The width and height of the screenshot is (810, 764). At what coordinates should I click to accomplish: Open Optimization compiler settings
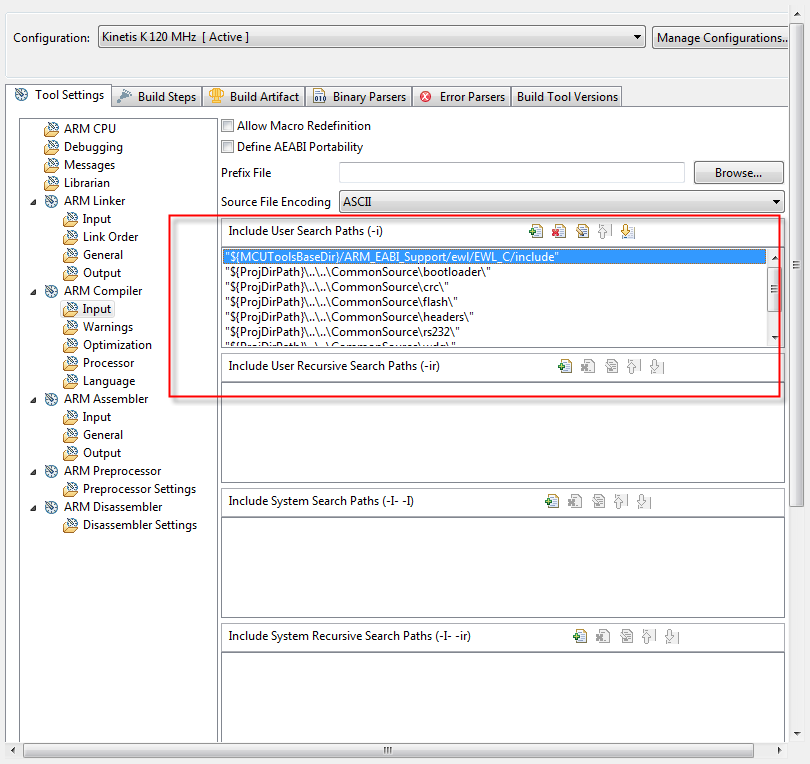click(117, 345)
